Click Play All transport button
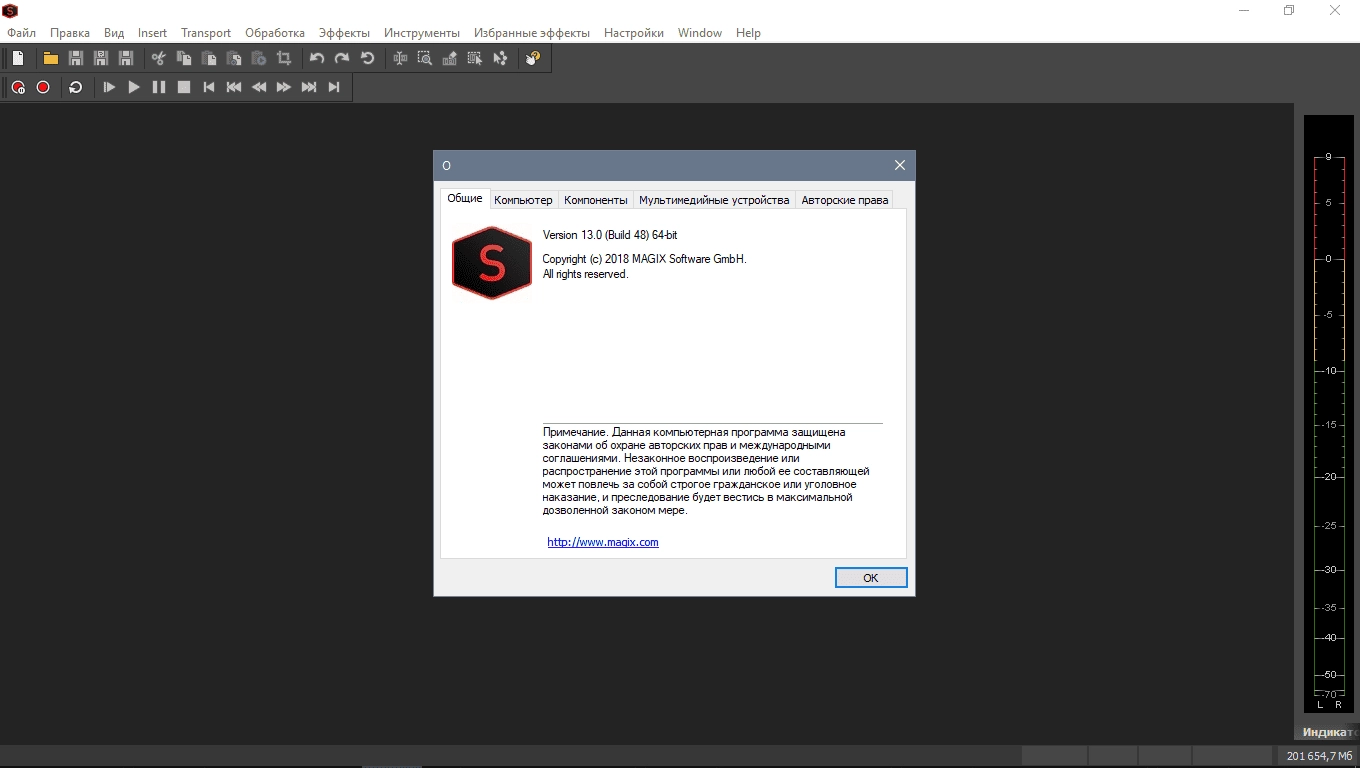Image resolution: width=1360 pixels, height=768 pixels. click(x=109, y=87)
